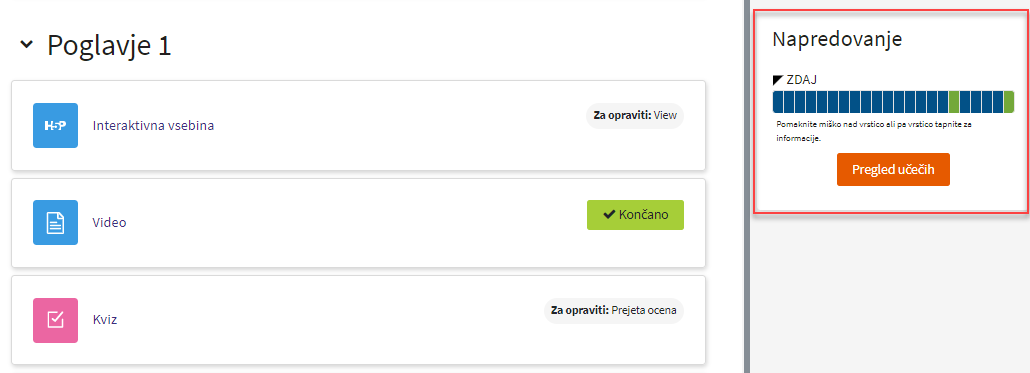
Task: Toggle the Končano completion button for Video
Action: click(635, 215)
